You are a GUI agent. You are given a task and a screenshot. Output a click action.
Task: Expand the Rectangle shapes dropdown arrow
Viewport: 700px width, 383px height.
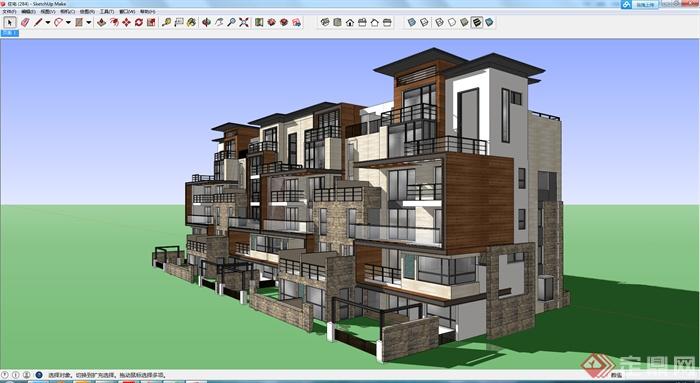point(88,22)
